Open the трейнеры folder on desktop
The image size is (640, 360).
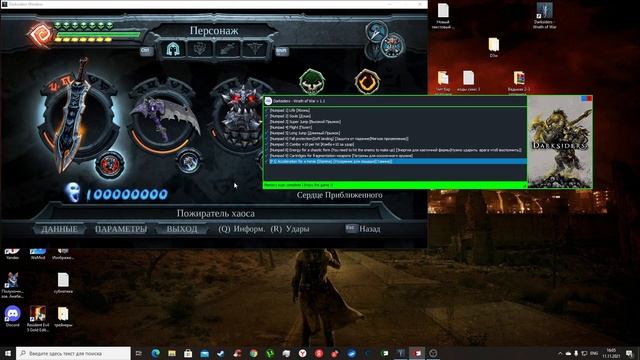63,317
